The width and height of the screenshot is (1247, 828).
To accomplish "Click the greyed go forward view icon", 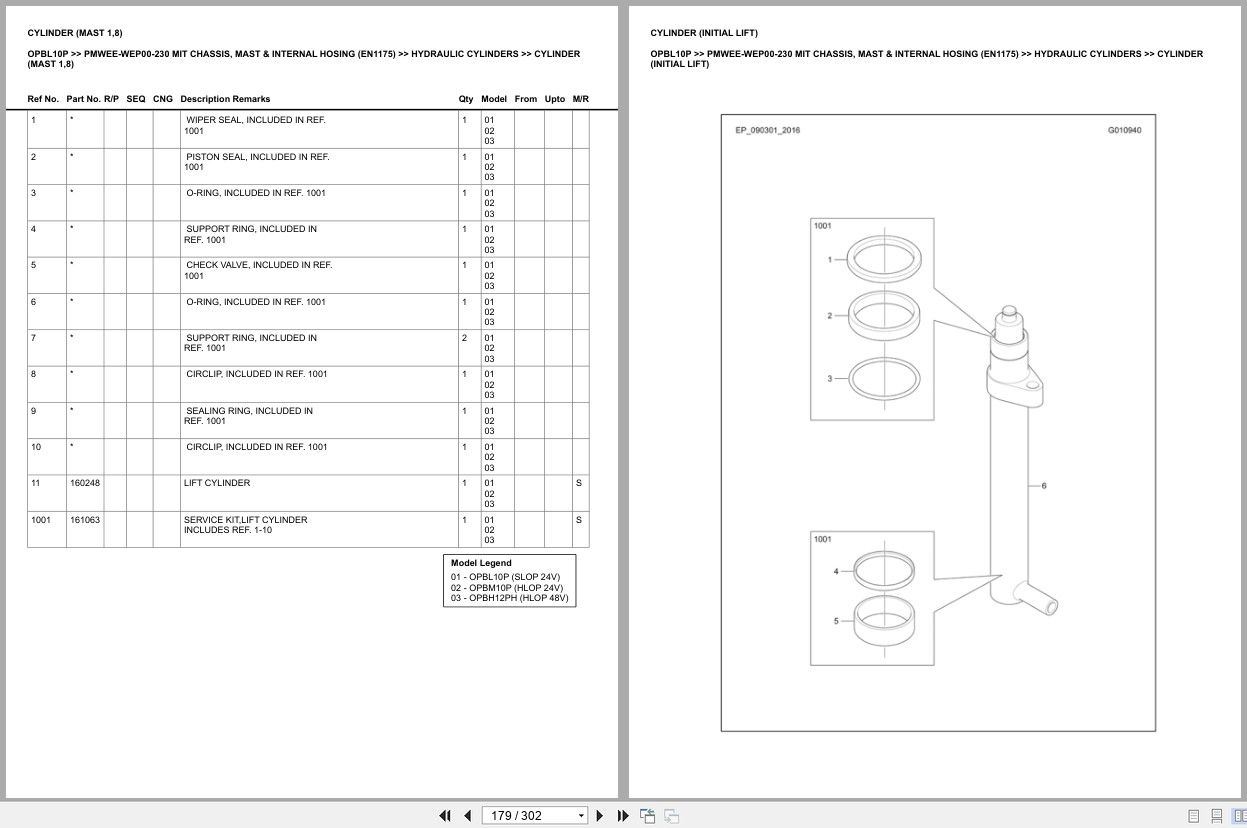I will pos(671,816).
